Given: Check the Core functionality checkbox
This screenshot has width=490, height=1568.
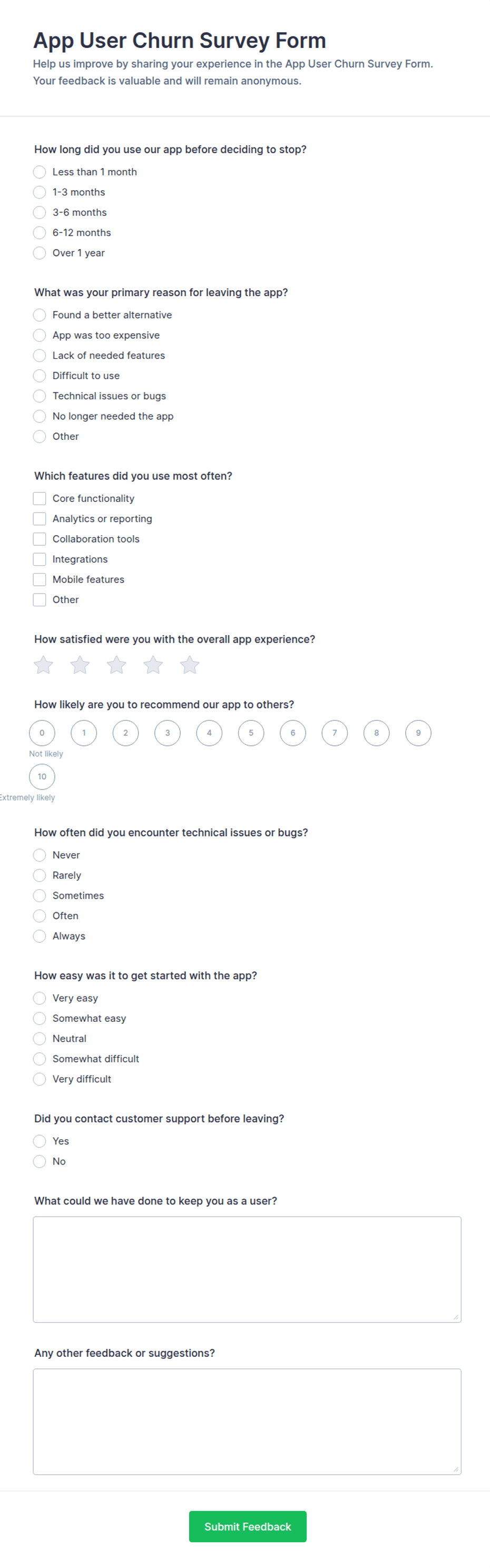Looking at the screenshot, I should 40,498.
